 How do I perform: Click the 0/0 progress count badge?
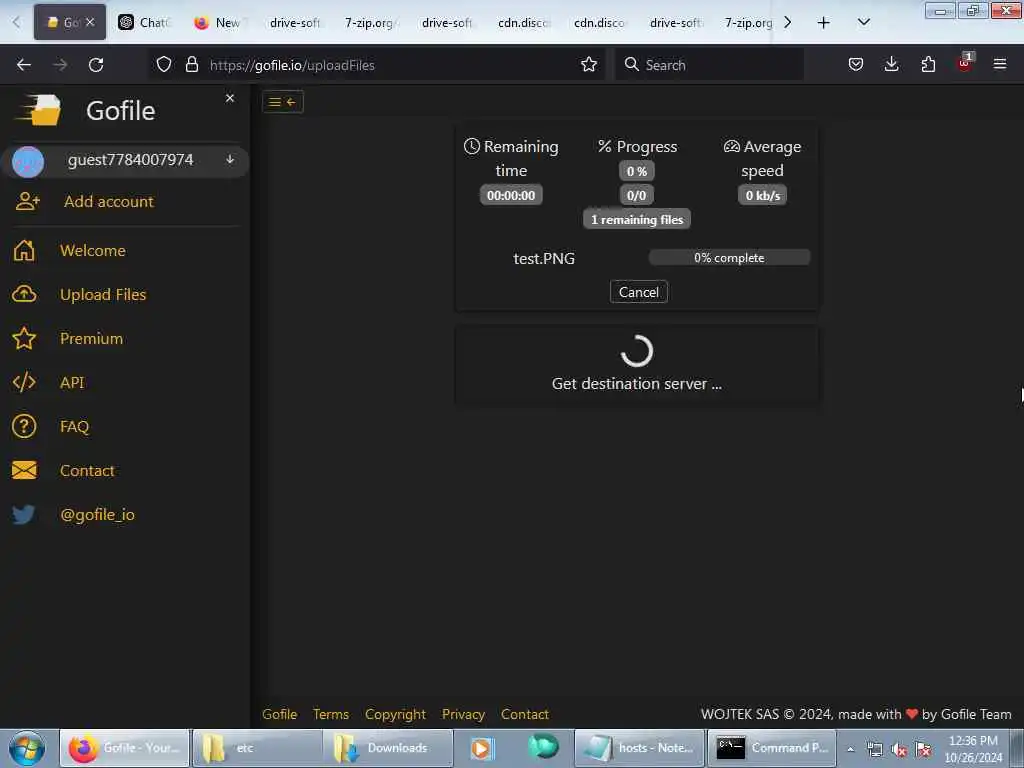tap(637, 195)
